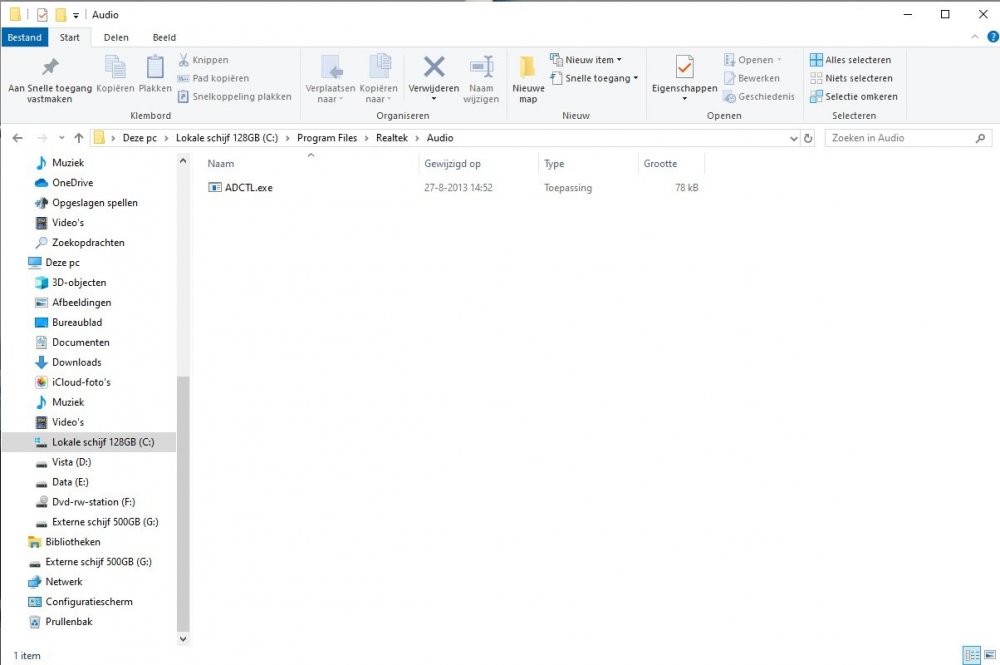Click the up-arrow navigation icon
This screenshot has height=665, width=1000.
79,138
